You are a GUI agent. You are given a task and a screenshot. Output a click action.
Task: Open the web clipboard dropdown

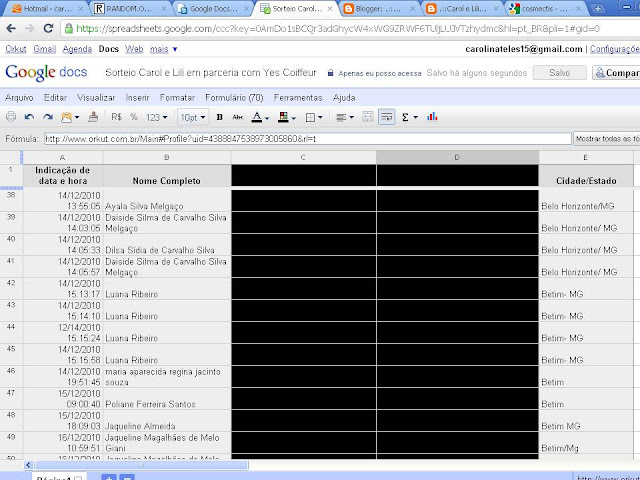pyautogui.click(x=70, y=118)
